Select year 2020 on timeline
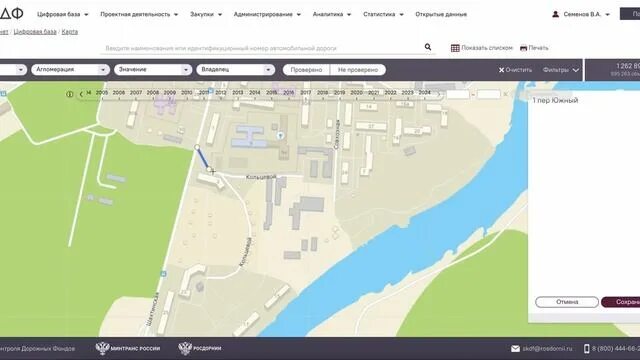Viewport: 640px width, 360px height. (356, 93)
